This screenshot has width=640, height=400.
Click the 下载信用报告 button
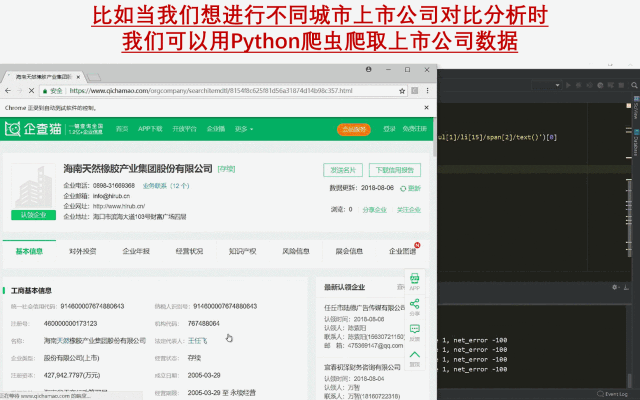[x=395, y=170]
